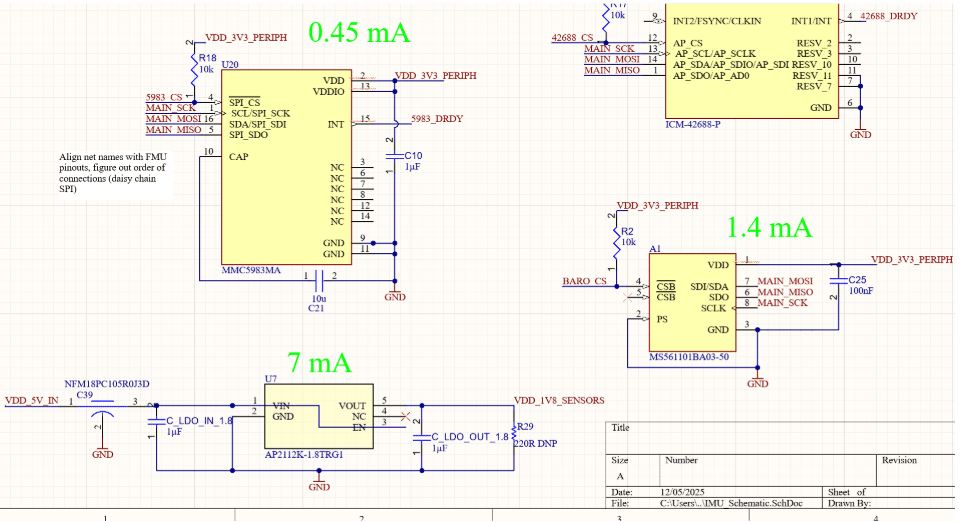Screen dimensions: 962x522
Task: Select the R29 220R DNP resistor
Action: click(514, 434)
